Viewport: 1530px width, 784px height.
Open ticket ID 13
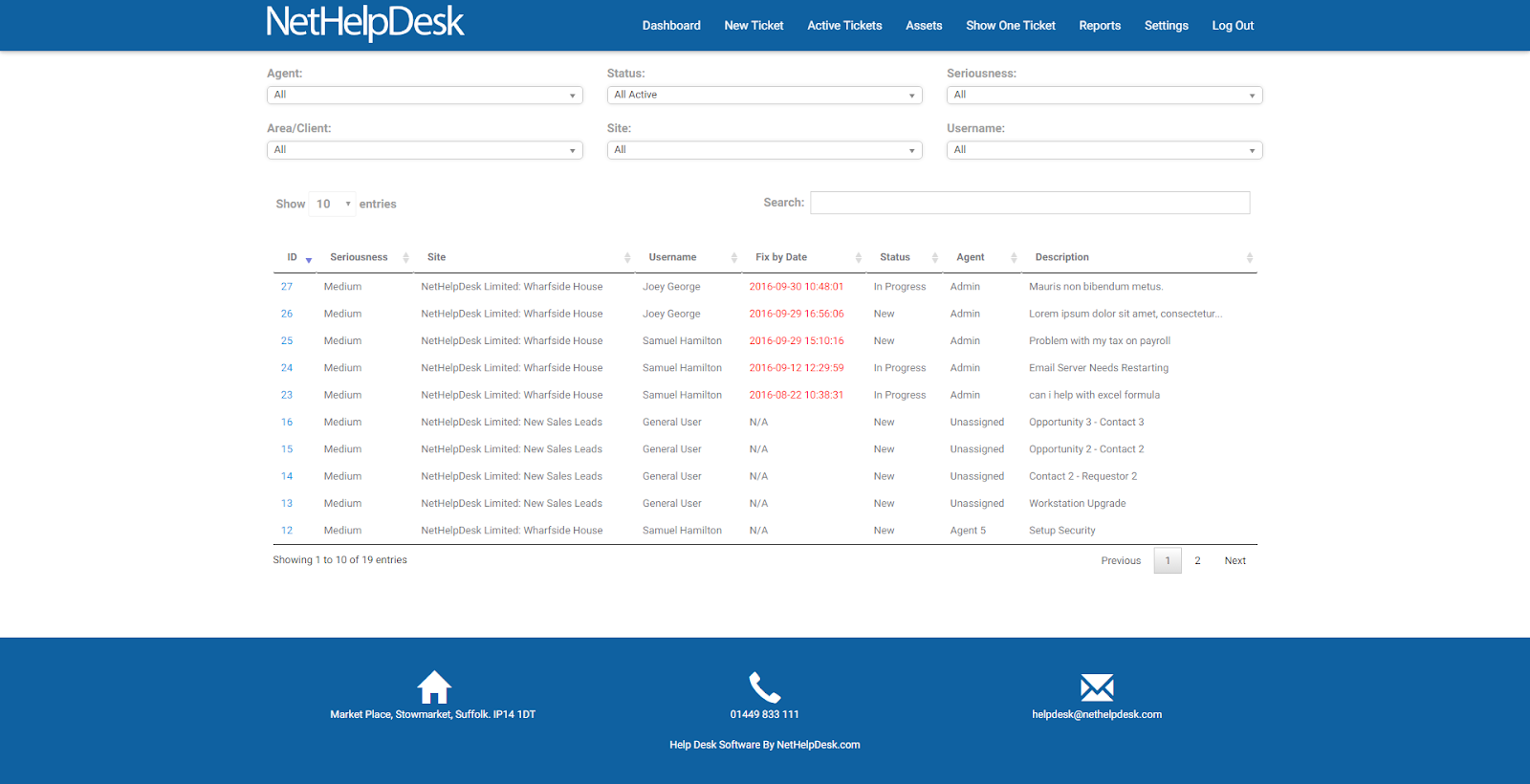pyautogui.click(x=287, y=503)
